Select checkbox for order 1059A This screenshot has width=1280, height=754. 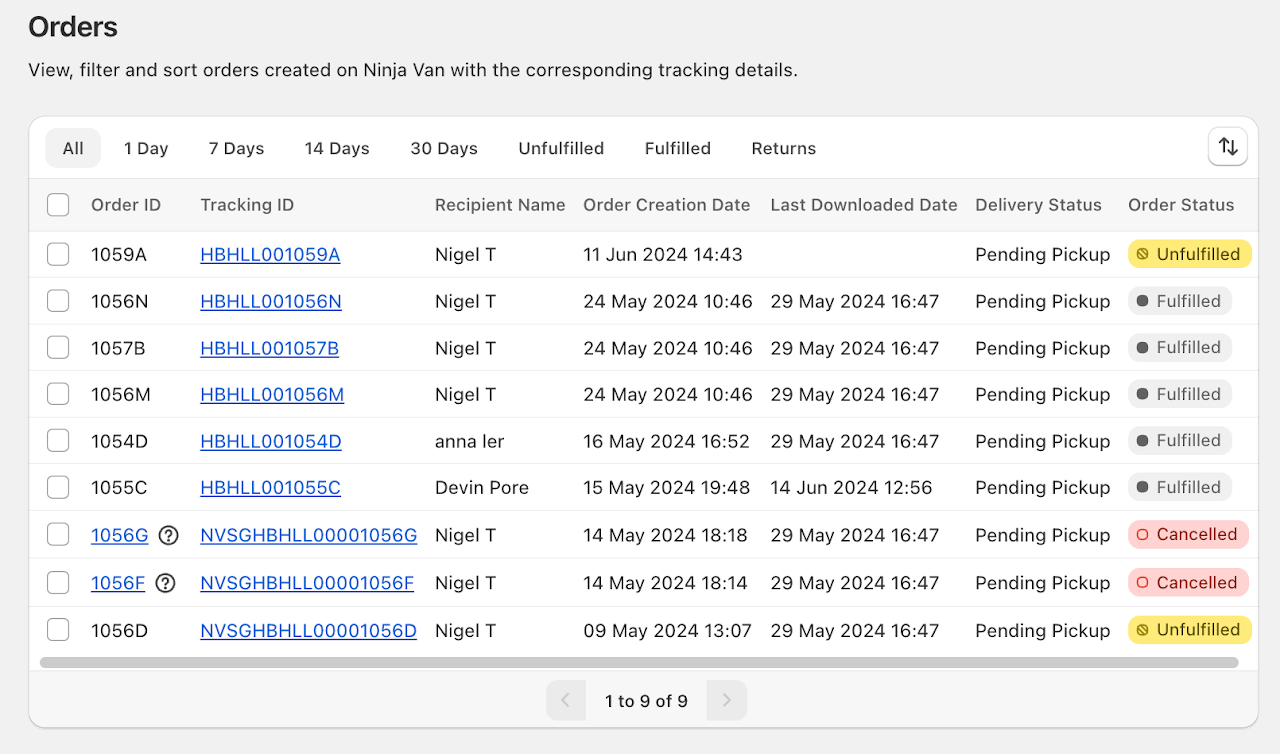point(58,254)
